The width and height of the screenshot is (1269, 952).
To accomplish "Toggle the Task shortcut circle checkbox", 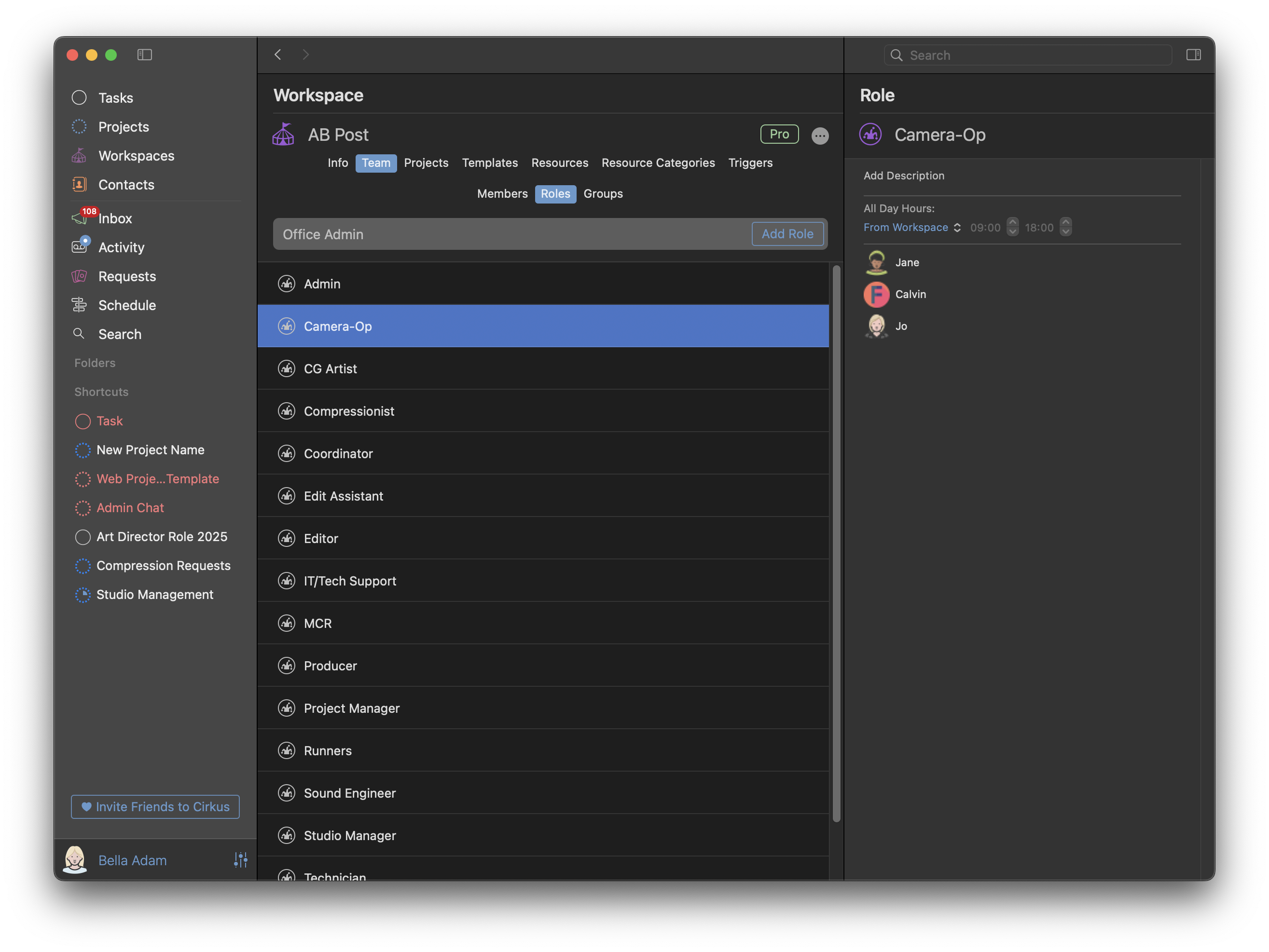I will (x=83, y=422).
